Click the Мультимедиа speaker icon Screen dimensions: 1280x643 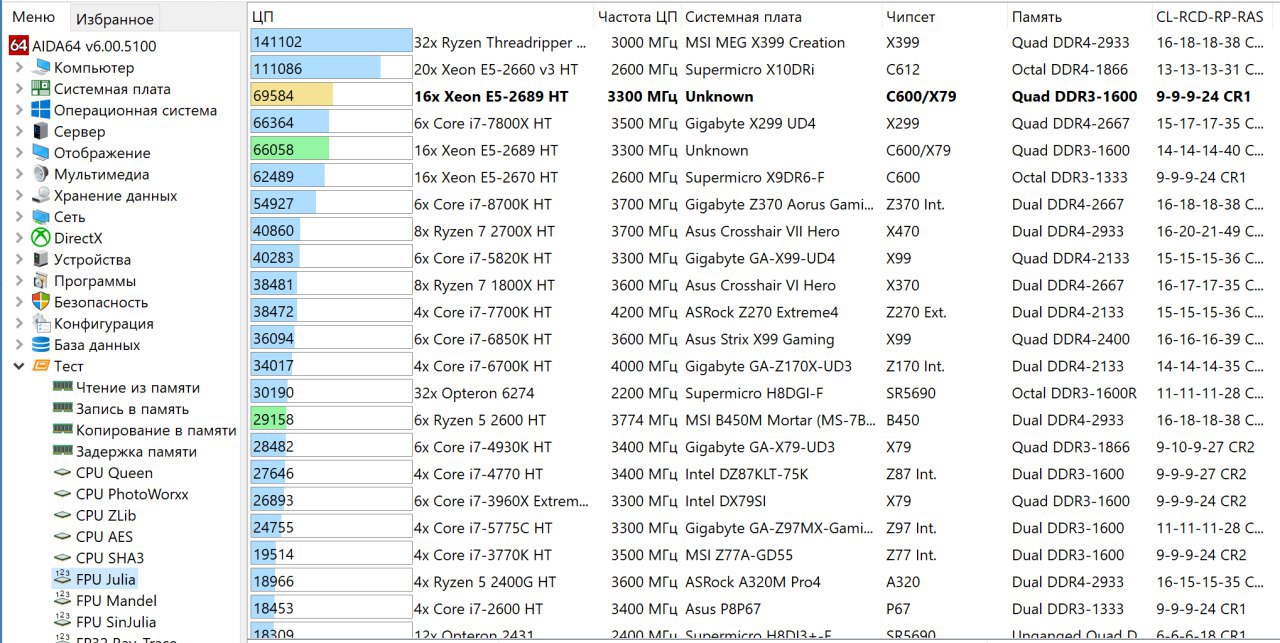pyautogui.click(x=40, y=174)
